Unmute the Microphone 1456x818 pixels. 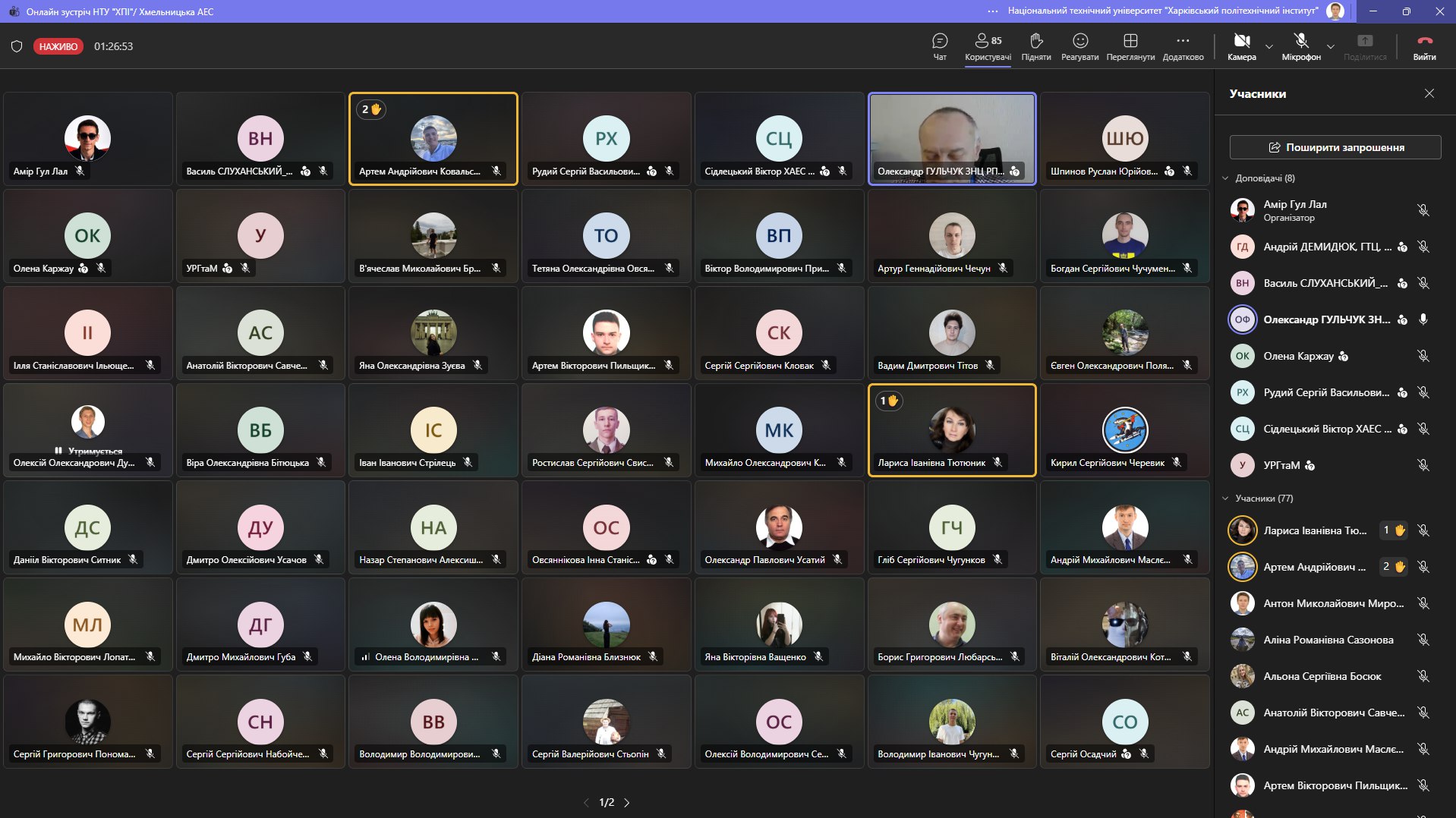[x=1300, y=46]
